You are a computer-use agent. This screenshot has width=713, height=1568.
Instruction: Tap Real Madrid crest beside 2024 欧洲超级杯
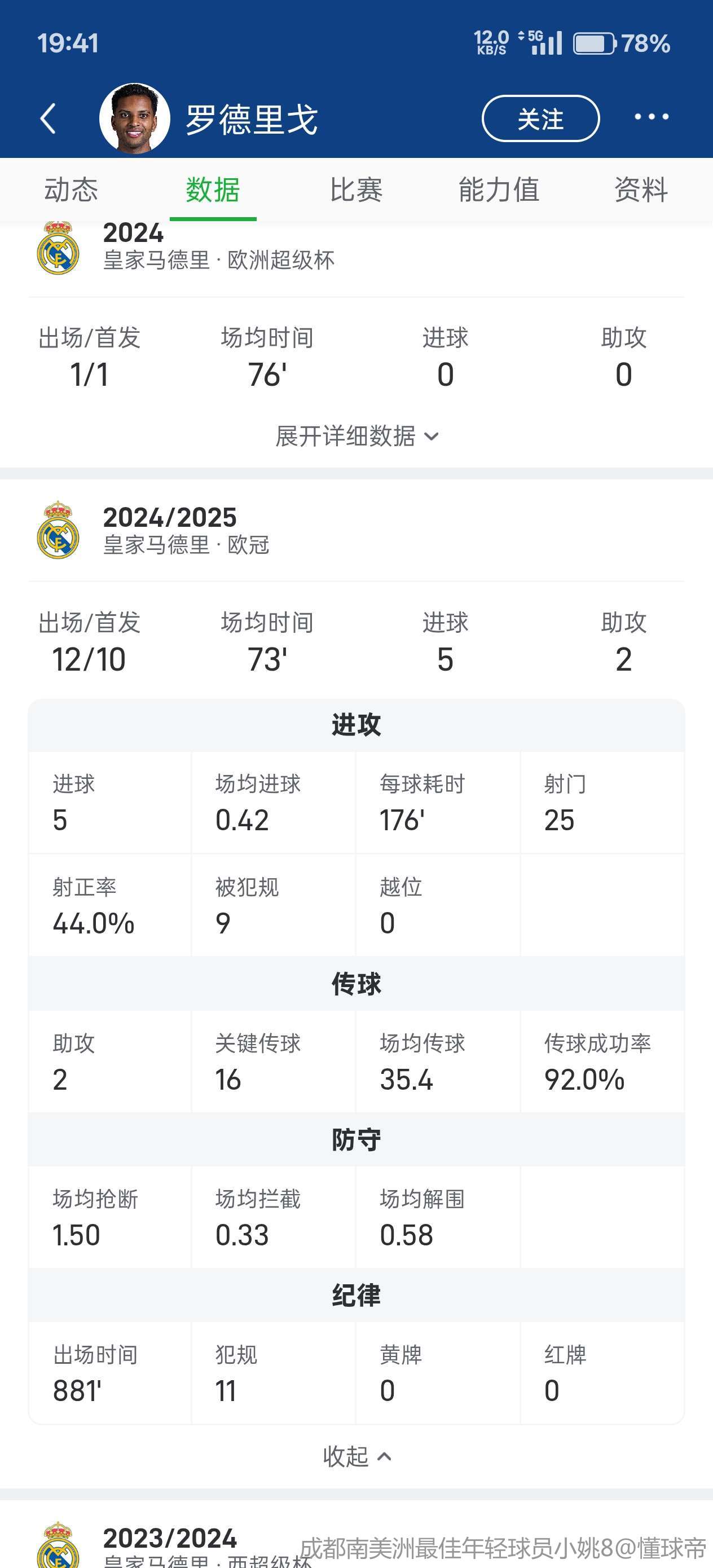[58, 249]
